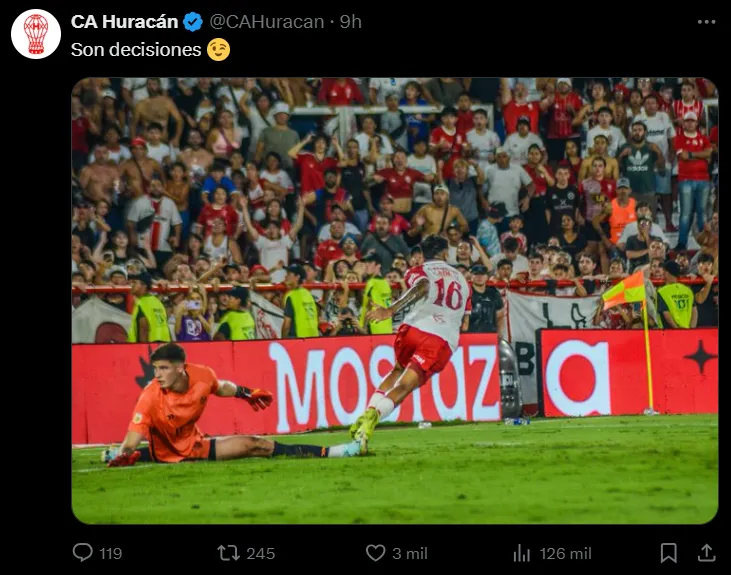The height and width of the screenshot is (575, 731).
Task: Open the CA Huracán display name link
Action: point(124,22)
